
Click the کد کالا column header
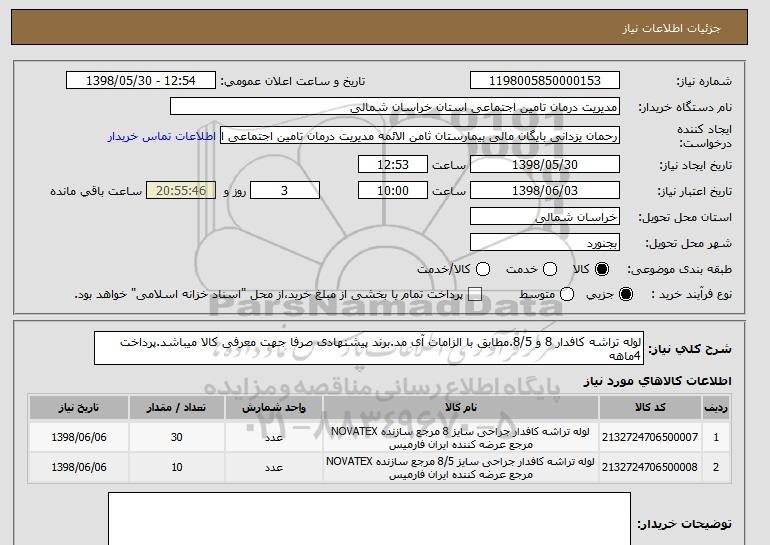pos(650,408)
